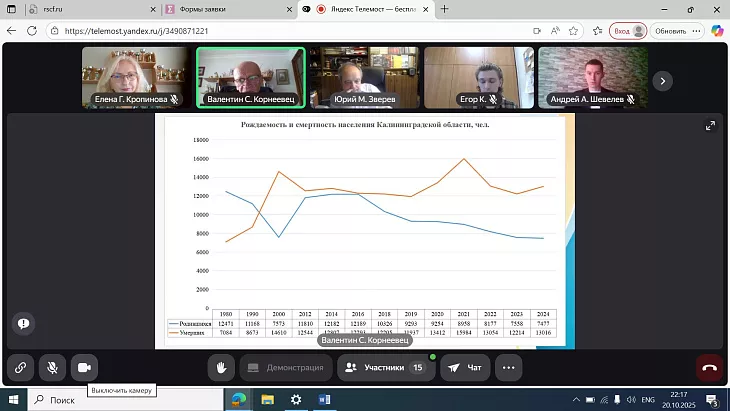Copy meeting link with the chain icon
730x411 pixels.
coord(20,367)
